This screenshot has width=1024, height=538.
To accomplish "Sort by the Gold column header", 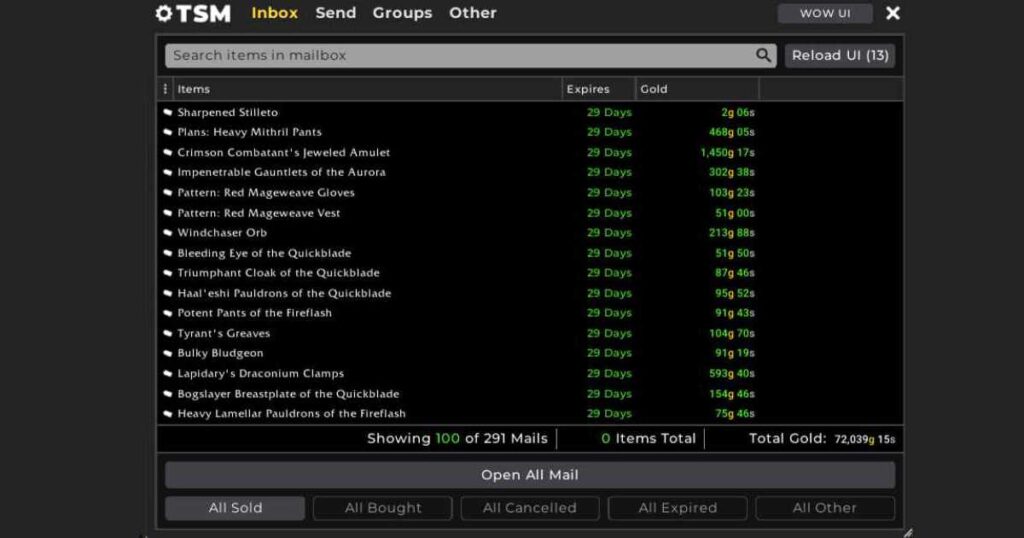I will click(654, 89).
